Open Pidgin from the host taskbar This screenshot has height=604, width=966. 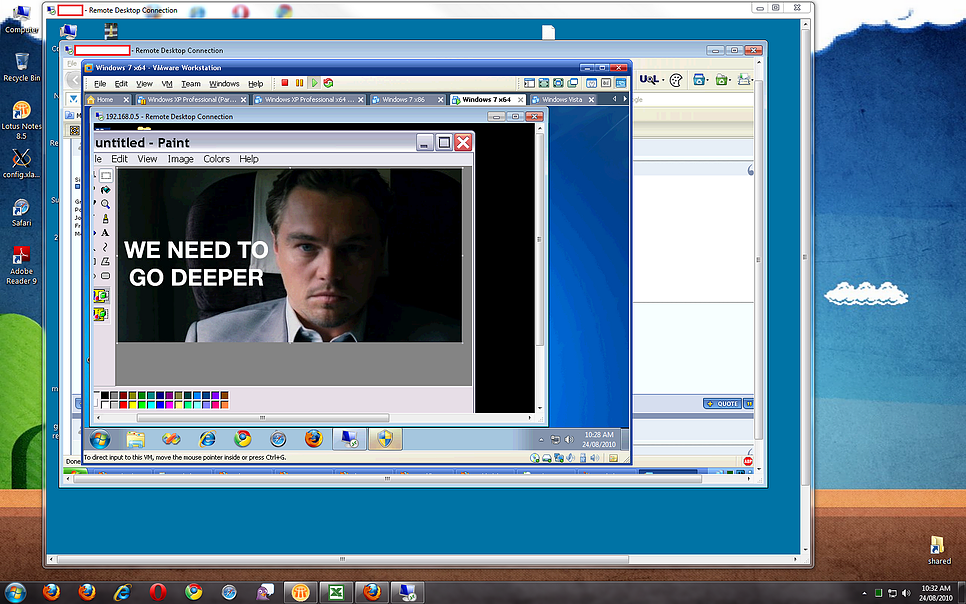(265, 592)
